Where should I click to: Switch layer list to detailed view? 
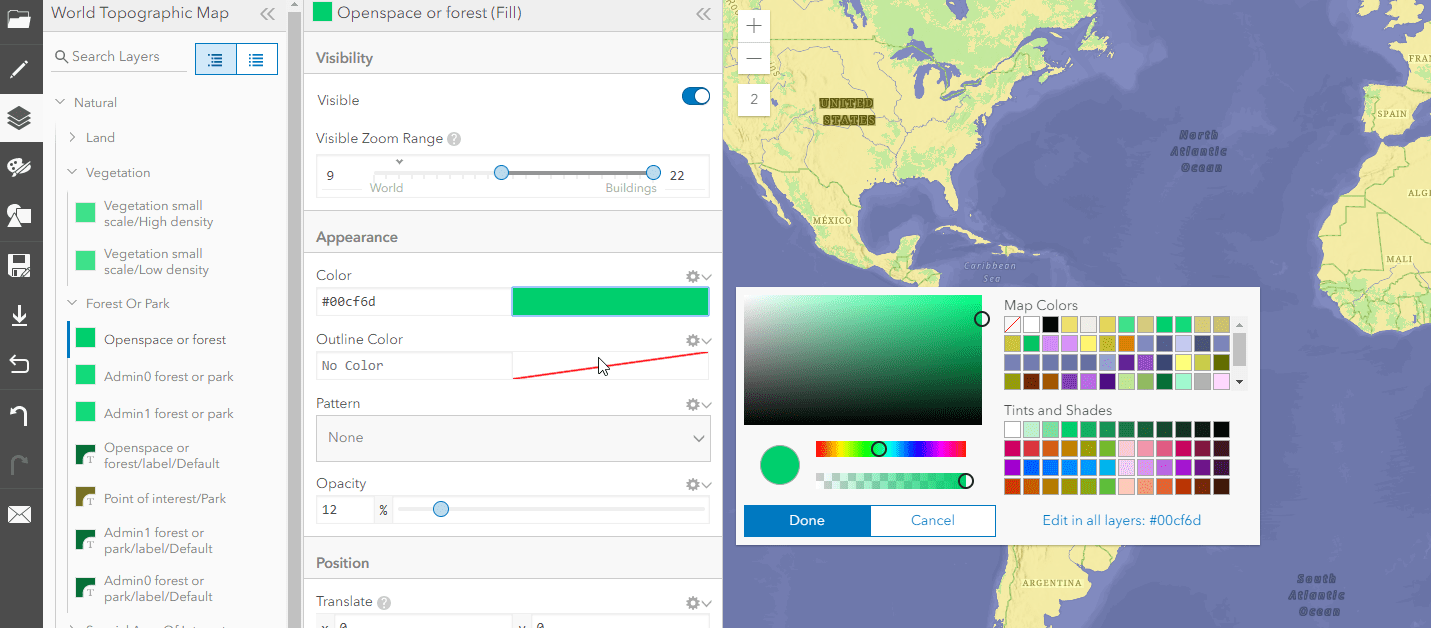pyautogui.click(x=257, y=57)
